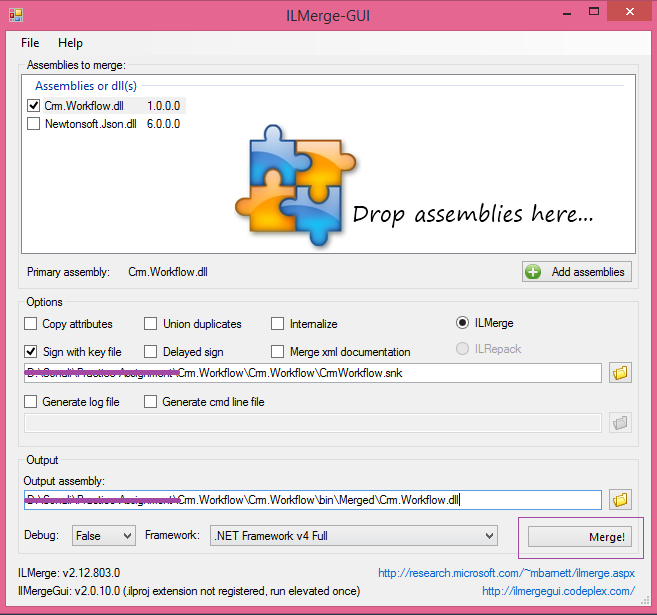Click the disabled log file folder icon

[620, 423]
